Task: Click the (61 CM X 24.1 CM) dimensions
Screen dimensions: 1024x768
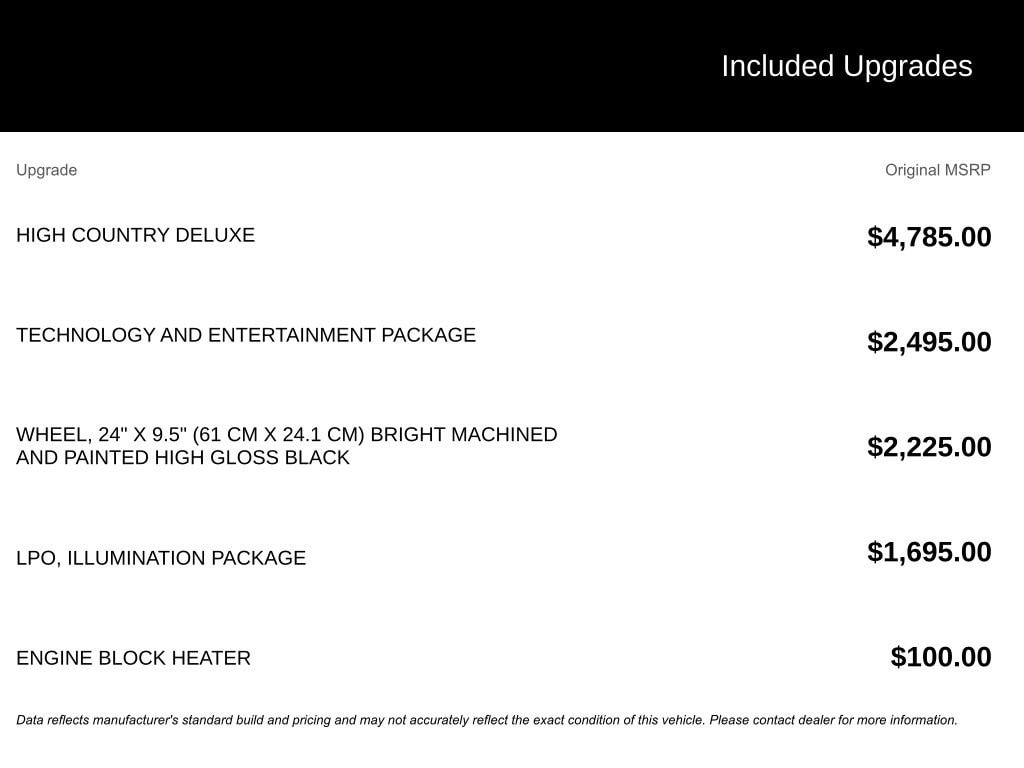Action: (278, 435)
